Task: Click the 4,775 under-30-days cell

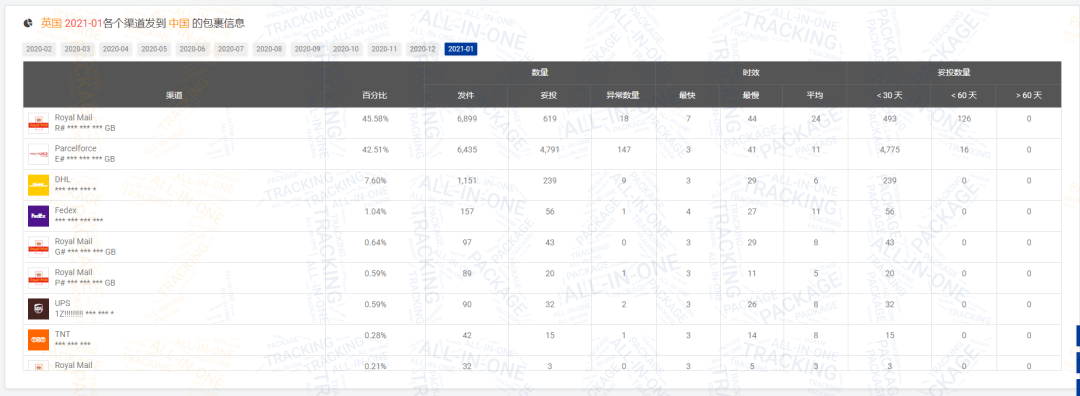Action: [x=889, y=150]
